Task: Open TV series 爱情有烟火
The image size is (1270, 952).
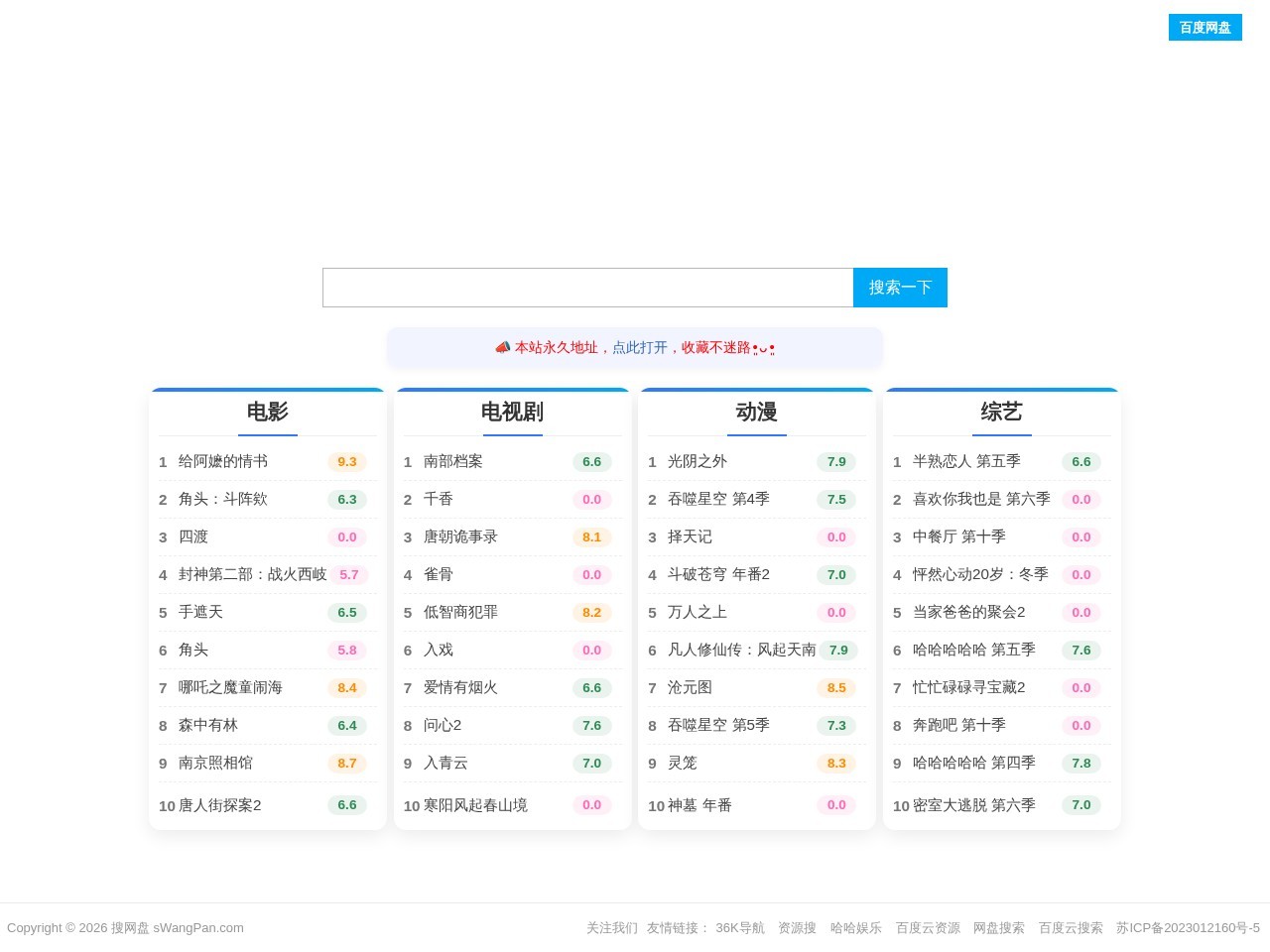Action: coord(460,687)
